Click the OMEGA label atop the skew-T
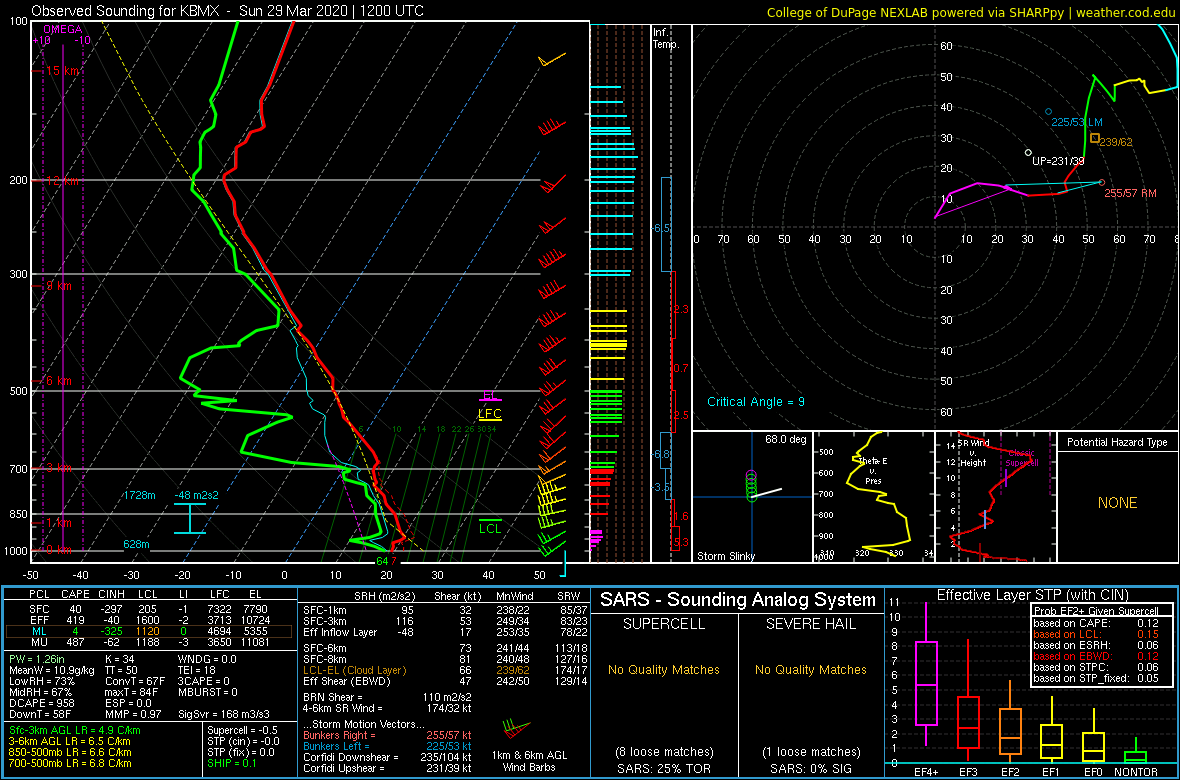This screenshot has width=1180, height=780. click(x=62, y=29)
